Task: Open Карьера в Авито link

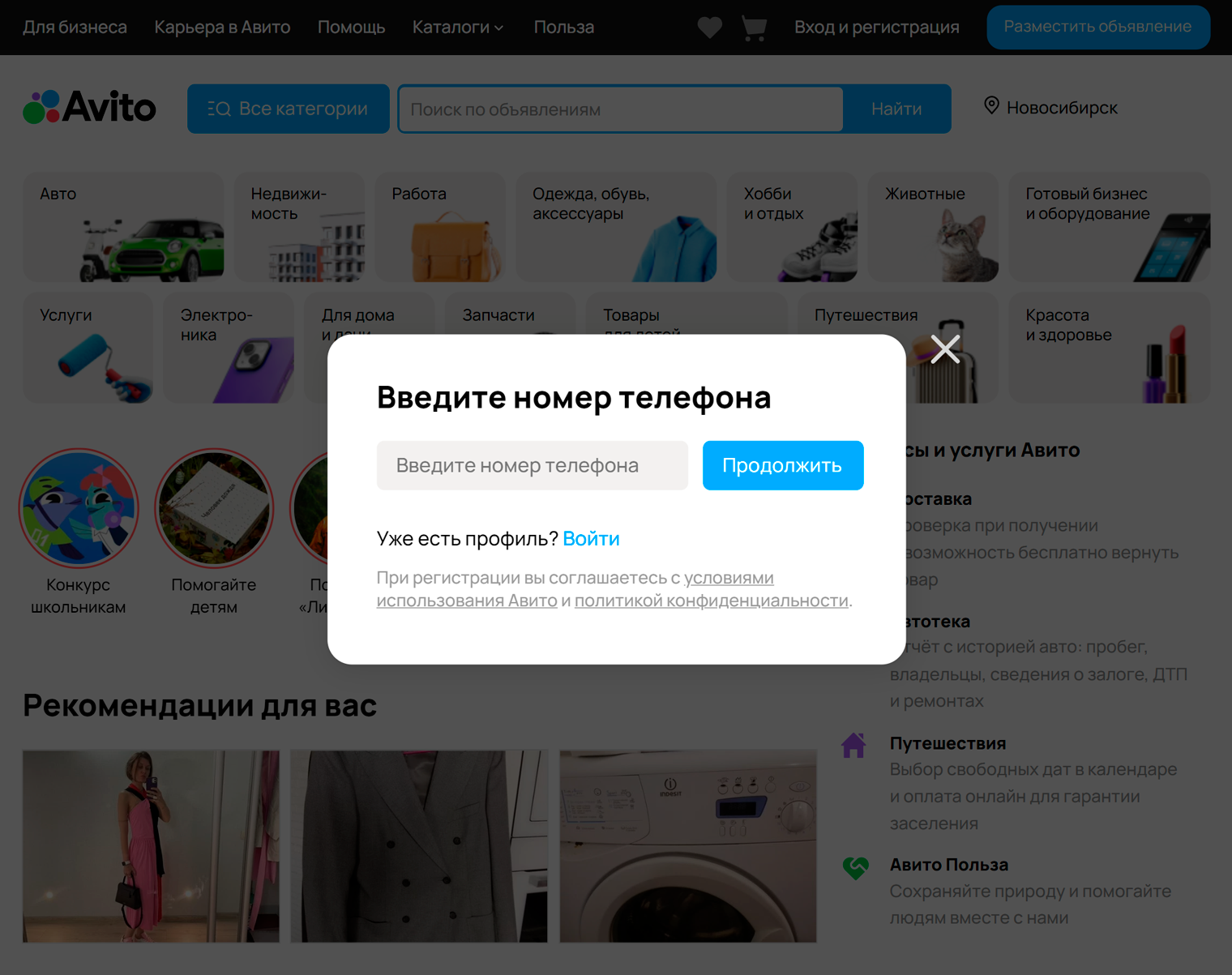Action: click(x=222, y=28)
